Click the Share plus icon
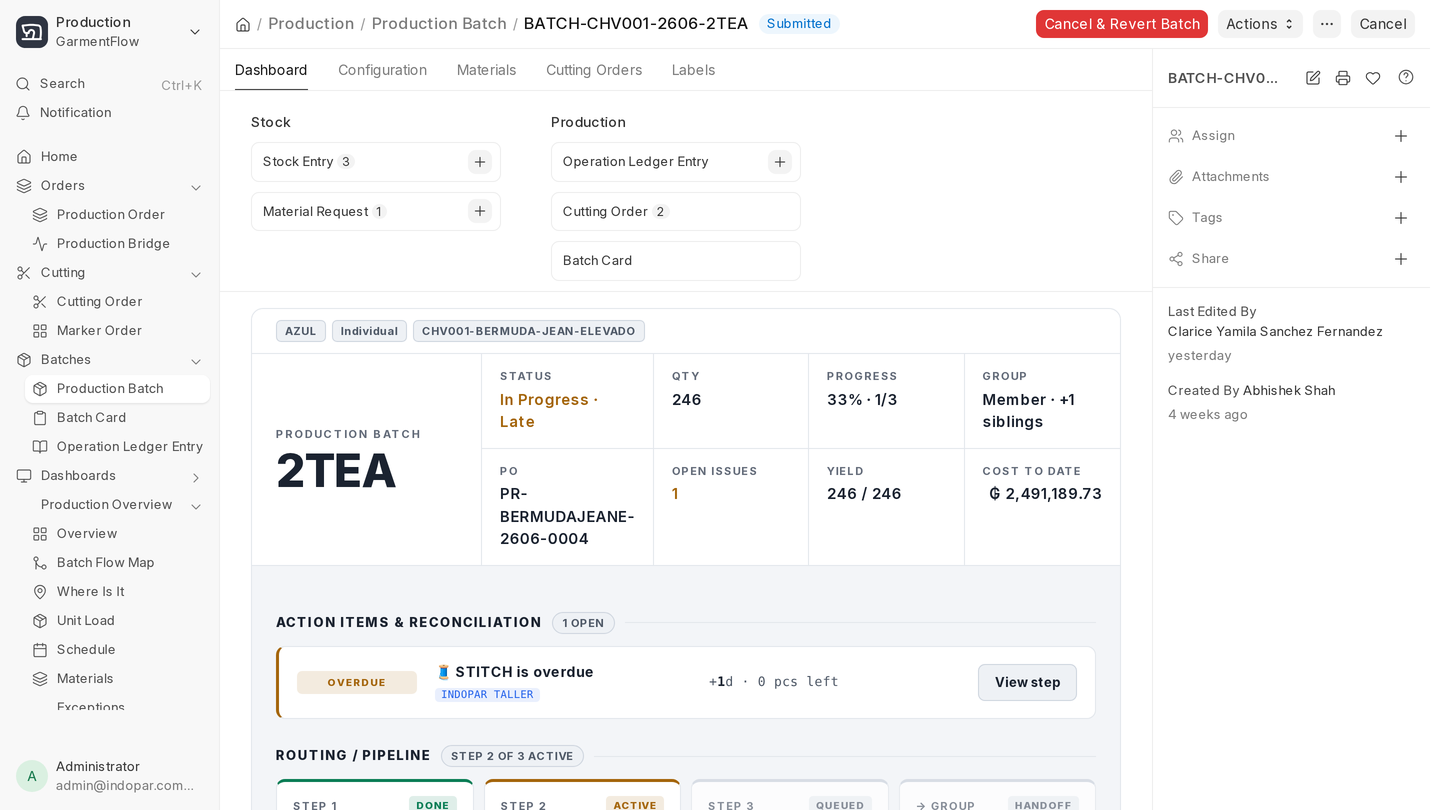 tap(1401, 259)
